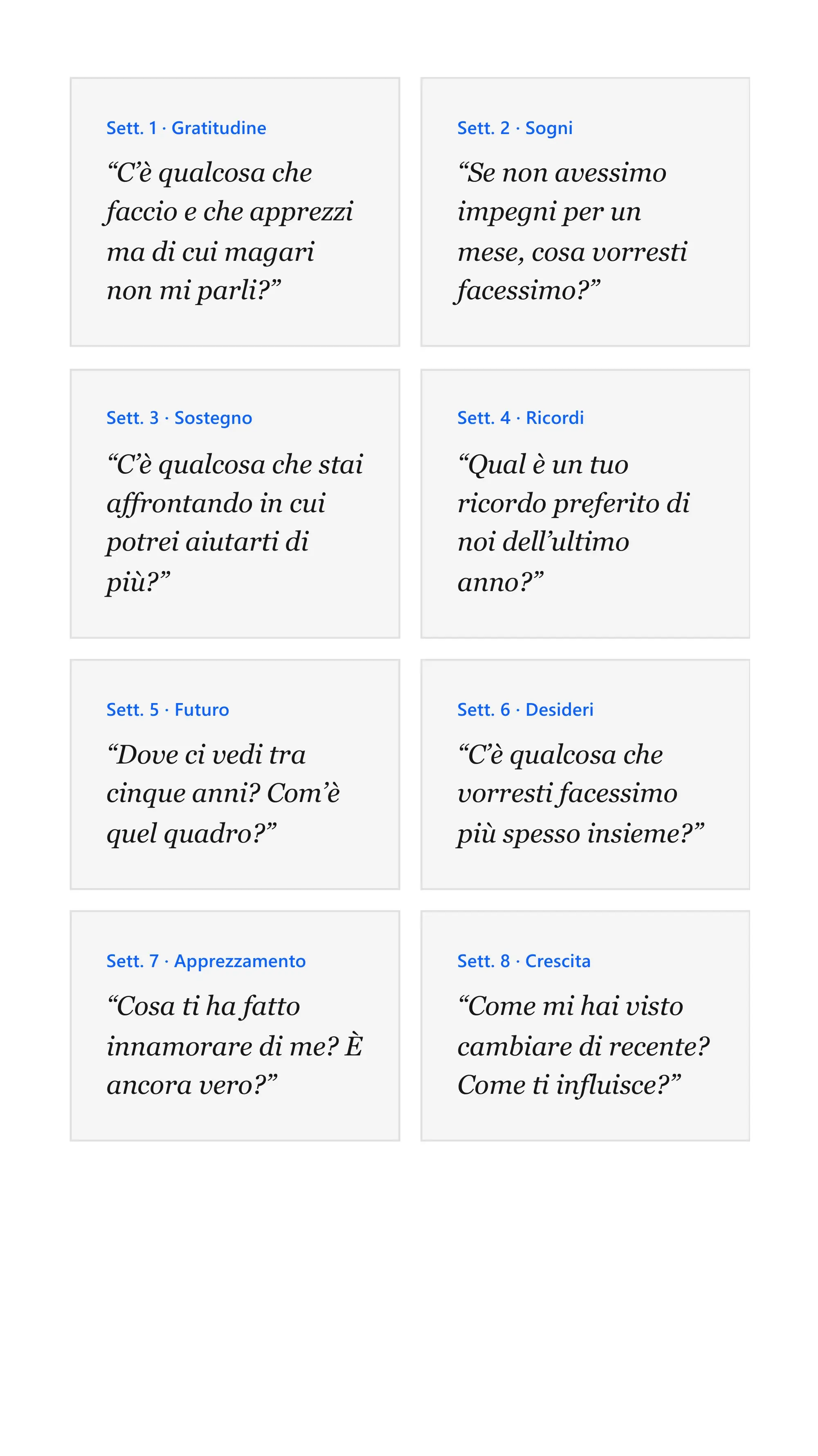Click the Sett. 1 Gratitudine label
Screen dimensions: 818x1456
(186, 128)
